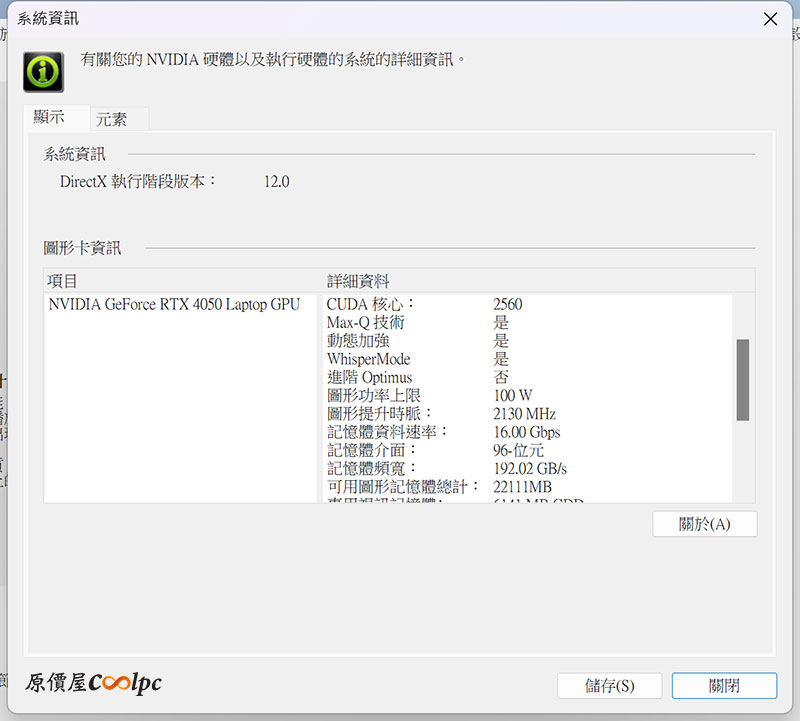
Task: Select the 圖形功率上限 row
Action: 528,395
